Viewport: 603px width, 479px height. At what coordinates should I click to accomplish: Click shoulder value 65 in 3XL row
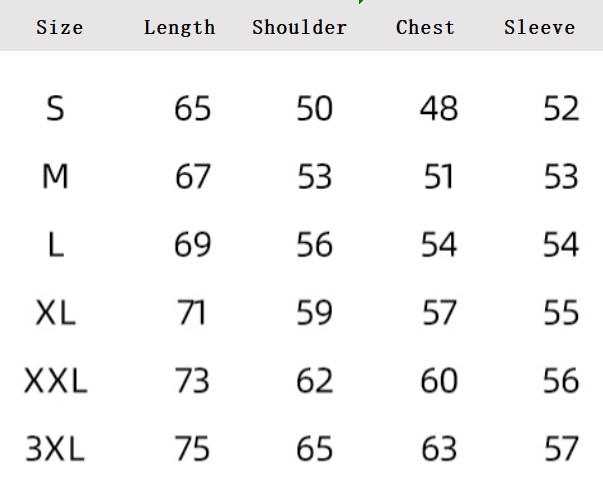tap(315, 448)
